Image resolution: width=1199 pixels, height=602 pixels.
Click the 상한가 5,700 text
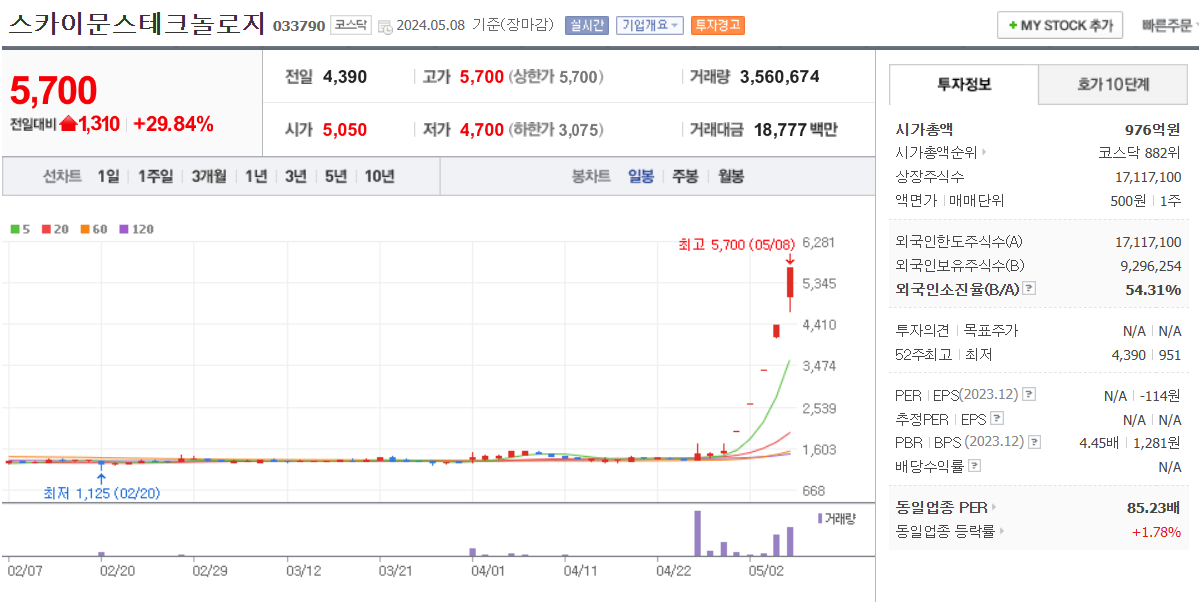click(556, 76)
